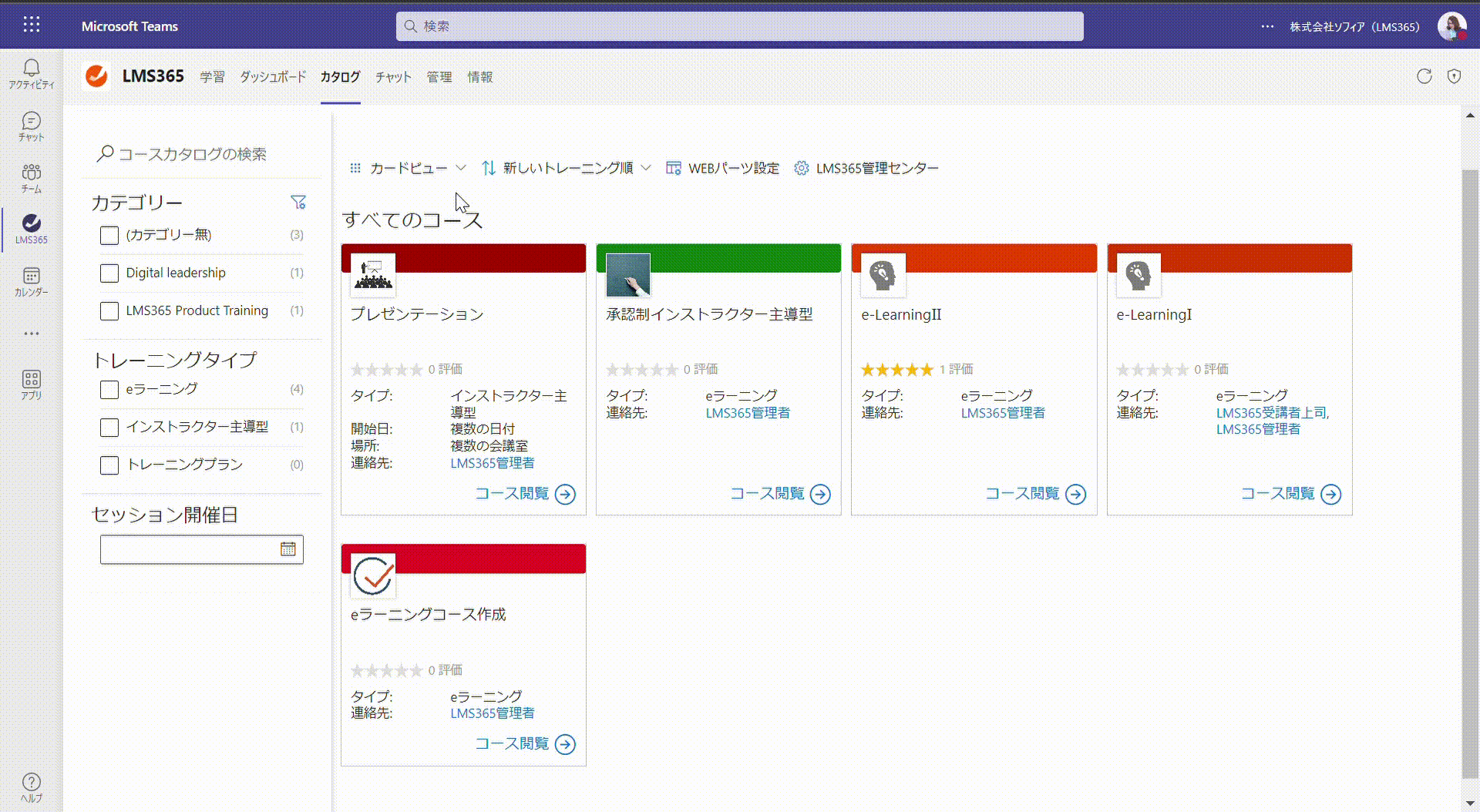The image size is (1480, 812).
Task: Click the vertical scrollbar down arrow
Action: (1470, 804)
